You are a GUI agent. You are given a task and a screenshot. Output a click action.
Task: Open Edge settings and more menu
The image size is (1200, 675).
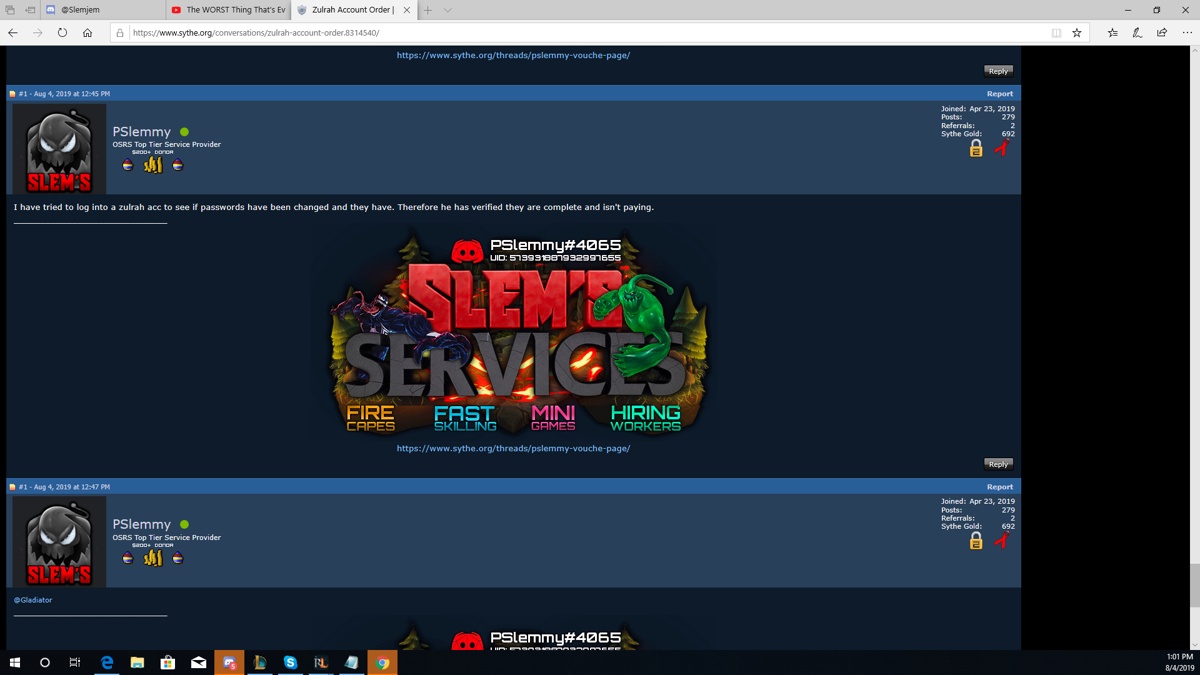click(1187, 33)
